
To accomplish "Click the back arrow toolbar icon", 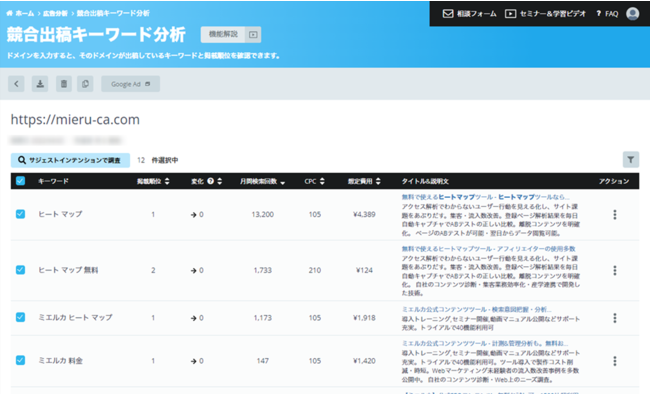I will click(16, 84).
